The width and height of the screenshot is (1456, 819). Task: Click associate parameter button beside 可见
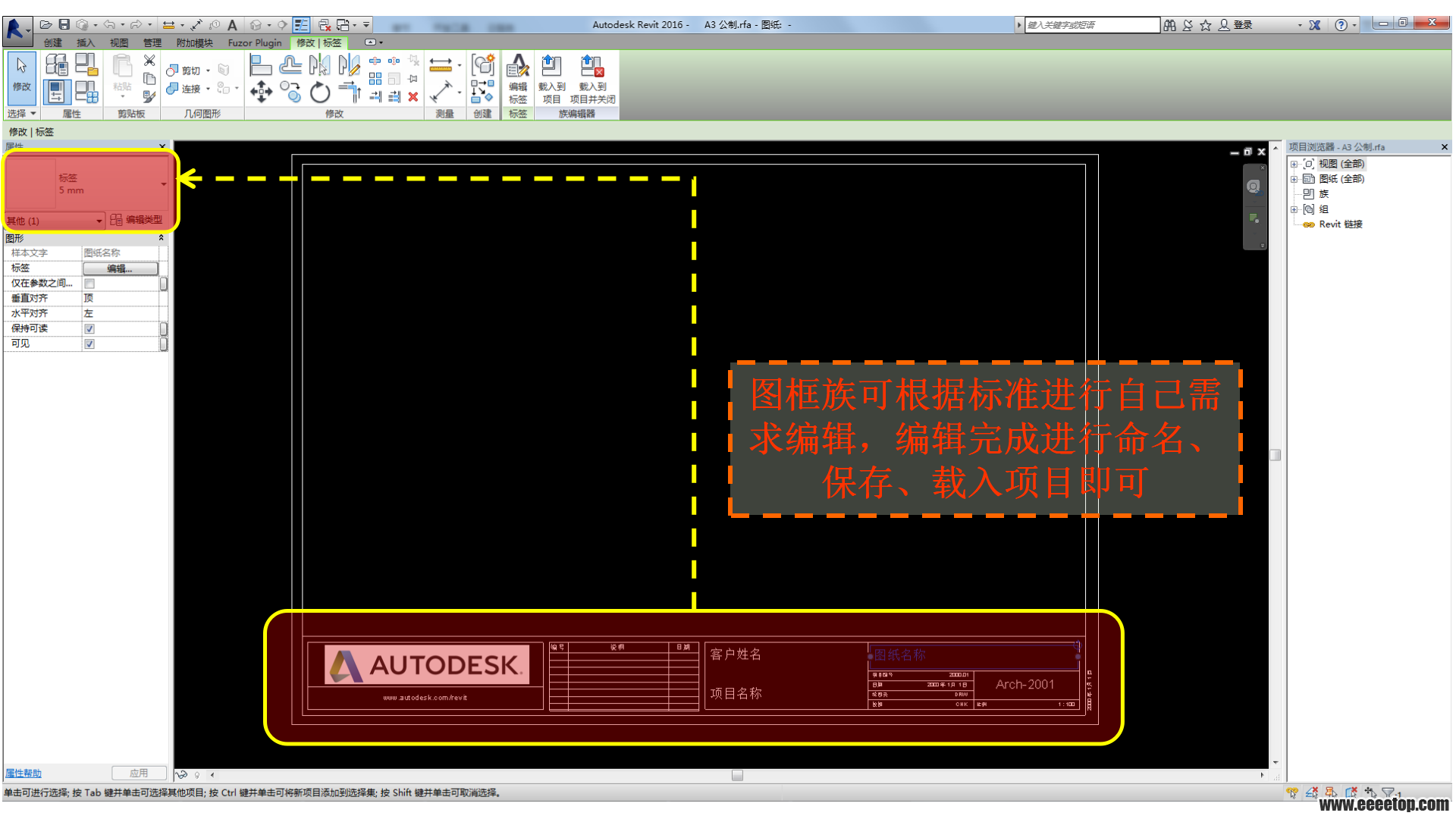(163, 344)
